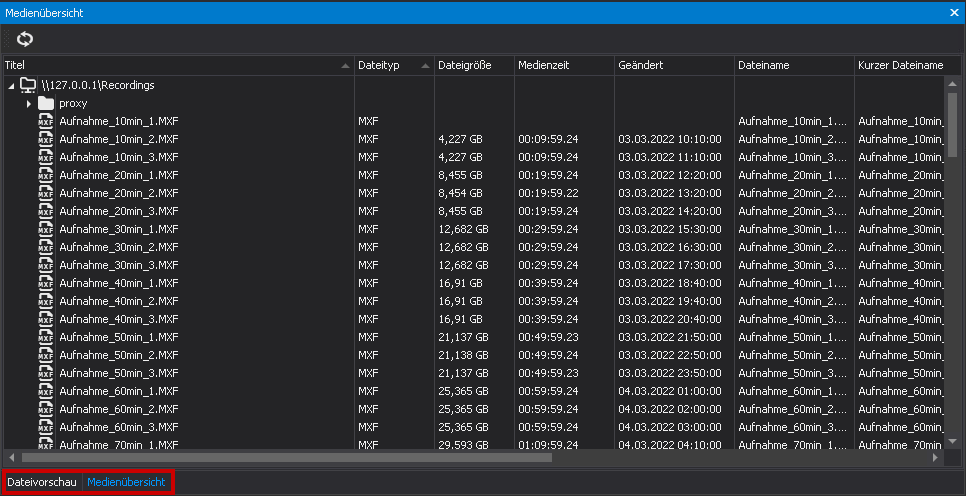Click the scroll right arrow at bottom
The height and width of the screenshot is (496, 966).
(x=935, y=458)
